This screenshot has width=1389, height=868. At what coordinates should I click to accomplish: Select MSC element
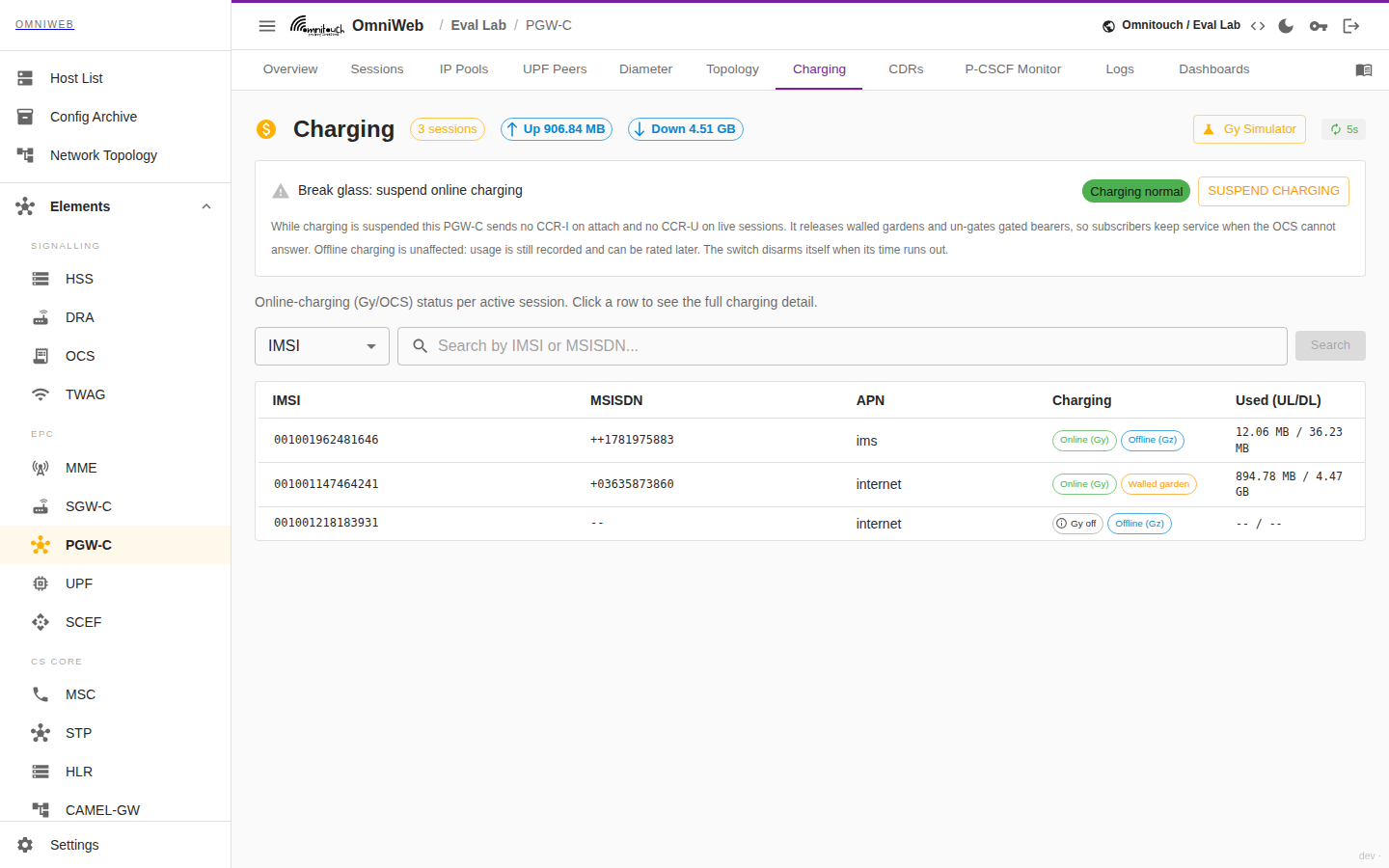115,694
